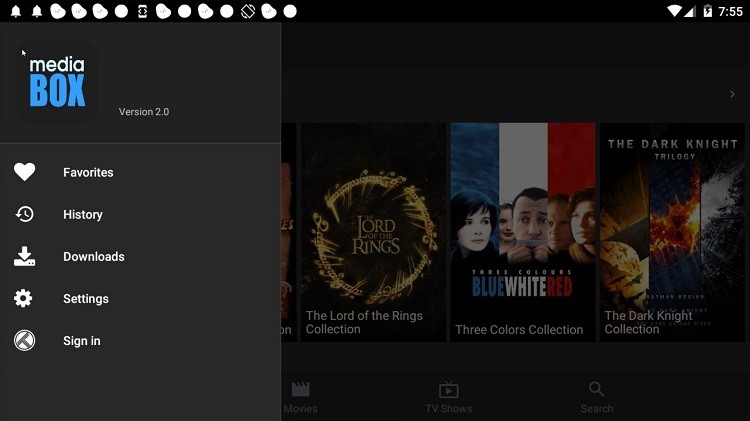Tap the first notification bell icon
750x421 pixels.
click(x=16, y=11)
